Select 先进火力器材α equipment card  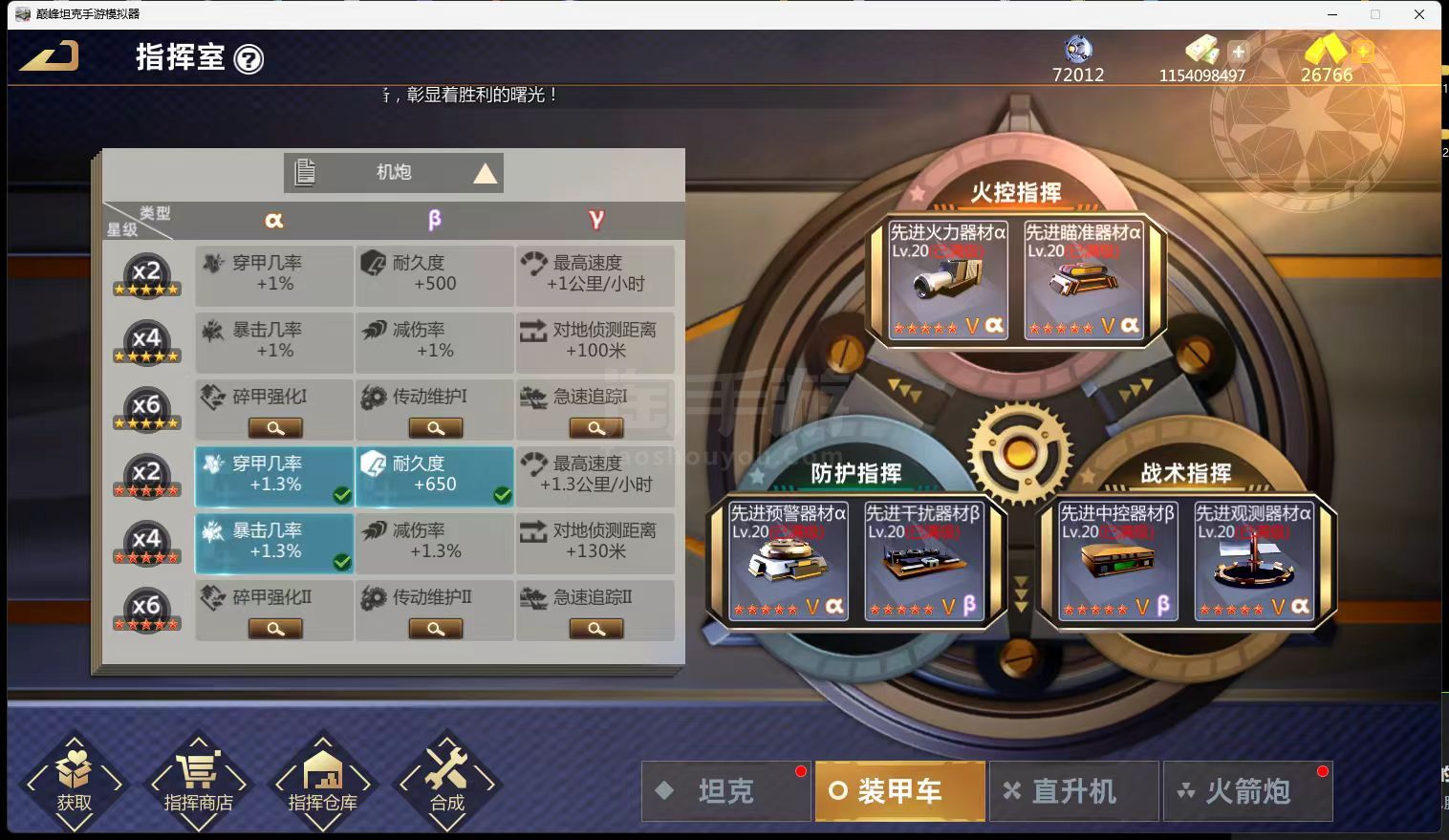tap(948, 279)
